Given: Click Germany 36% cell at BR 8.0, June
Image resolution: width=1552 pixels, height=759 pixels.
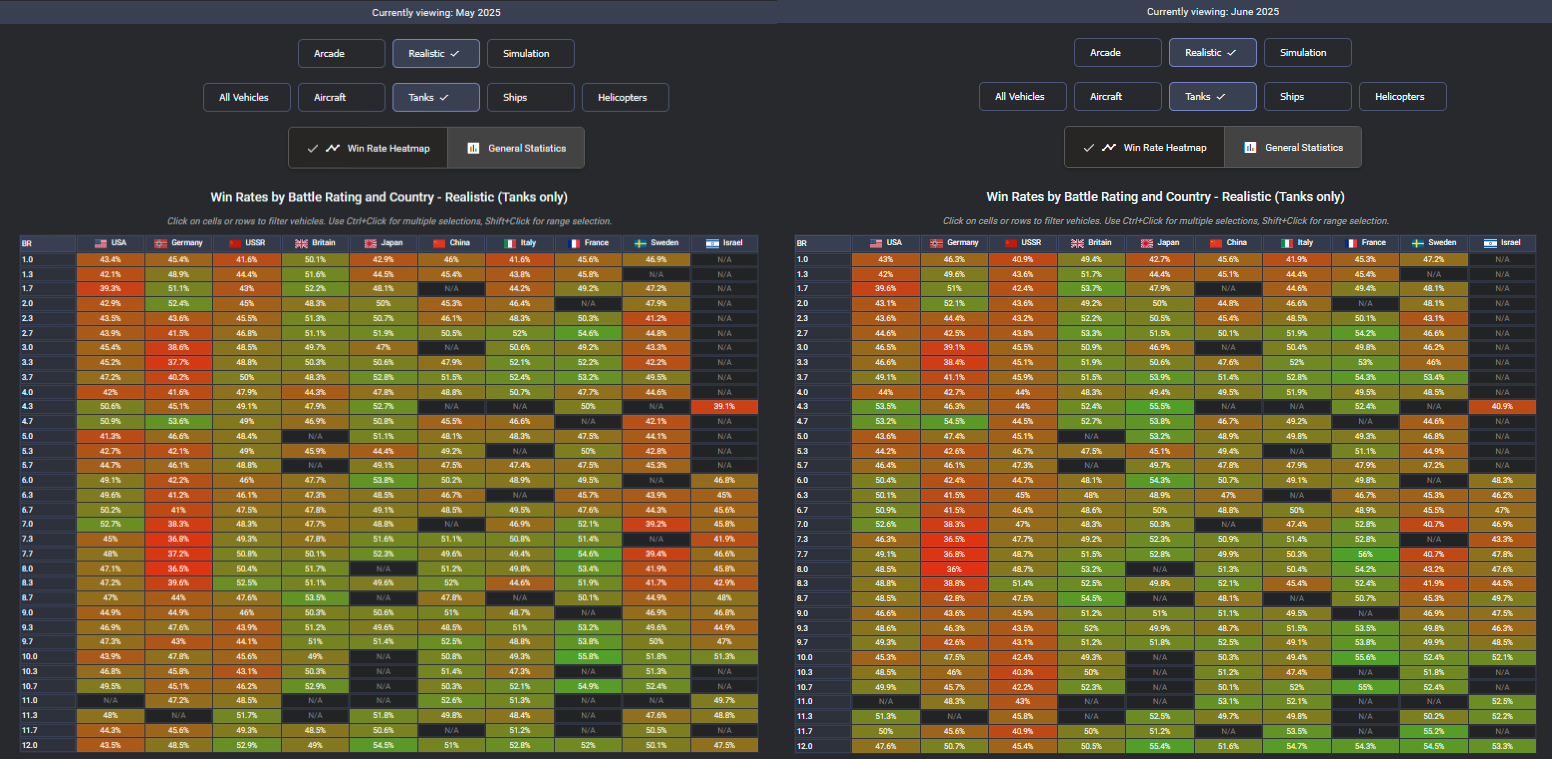Looking at the screenshot, I should coord(954,568).
